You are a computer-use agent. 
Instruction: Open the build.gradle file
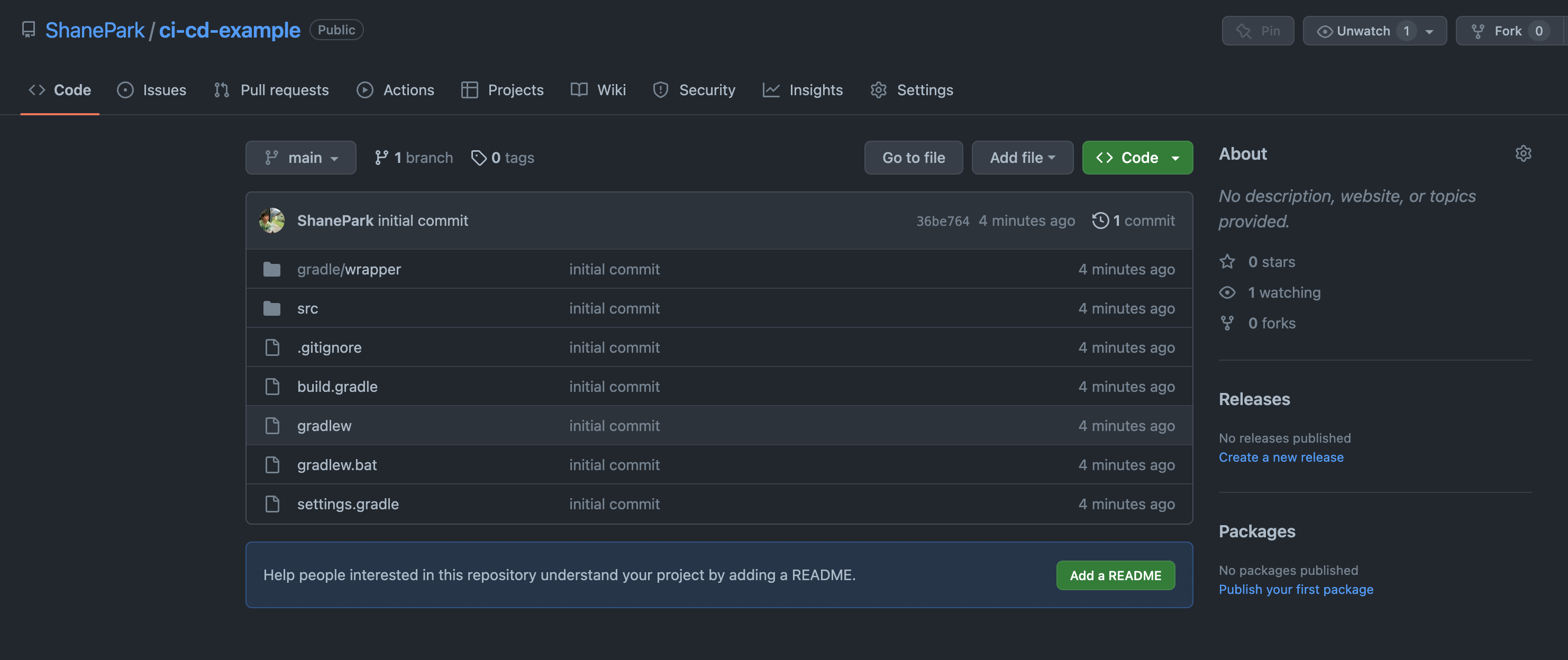pos(337,386)
